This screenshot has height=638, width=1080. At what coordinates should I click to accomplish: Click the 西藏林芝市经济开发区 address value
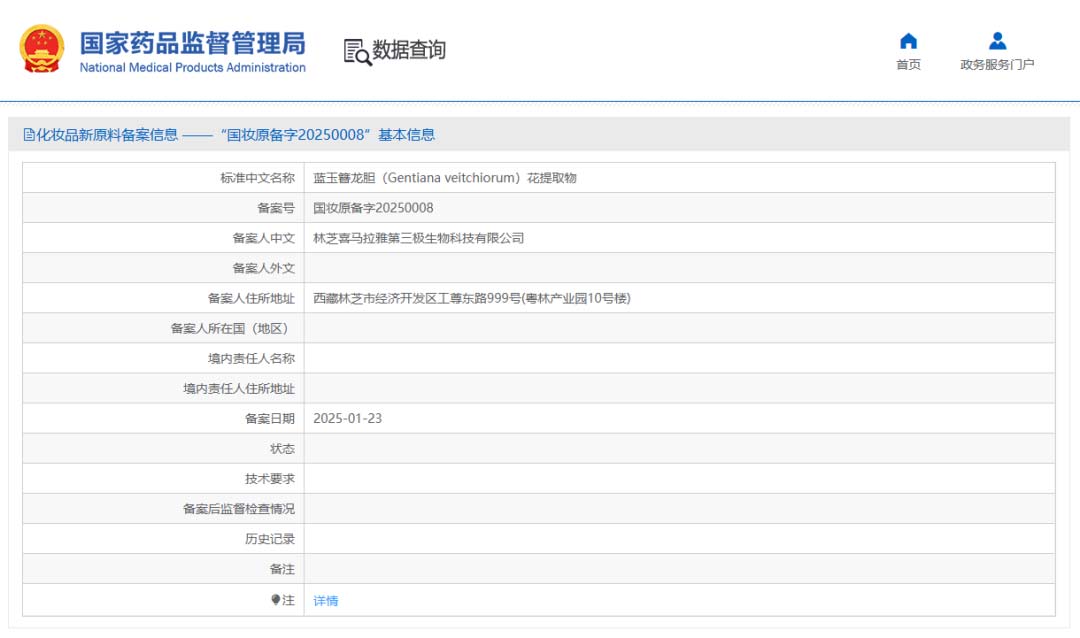point(472,298)
